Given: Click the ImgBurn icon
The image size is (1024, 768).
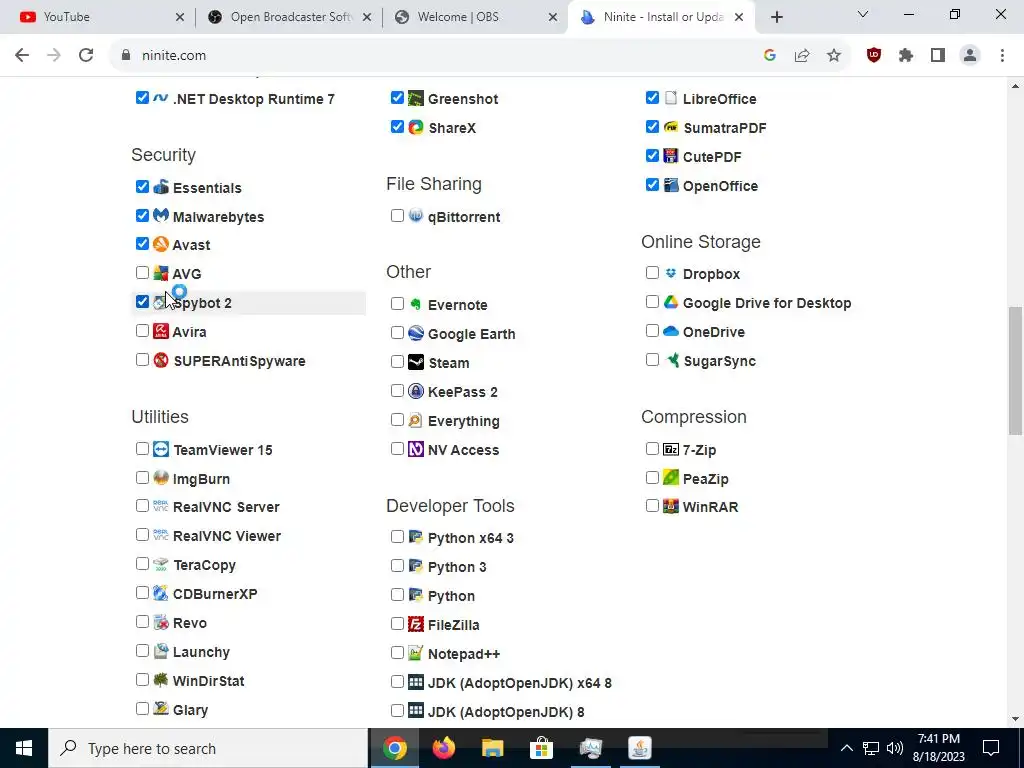Looking at the screenshot, I should [x=161, y=477].
